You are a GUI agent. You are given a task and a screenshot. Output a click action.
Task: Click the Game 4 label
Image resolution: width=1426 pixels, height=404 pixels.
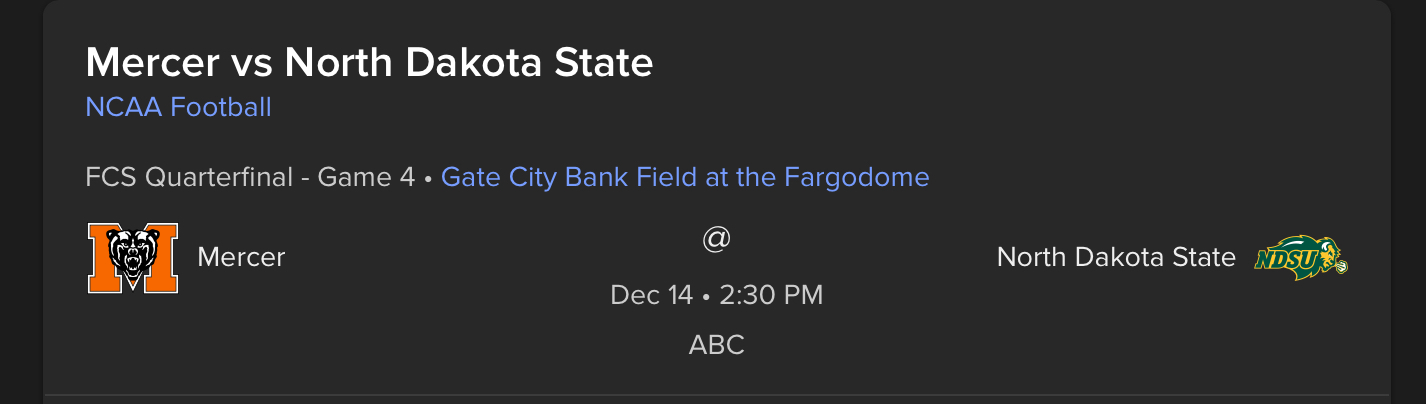(366, 177)
